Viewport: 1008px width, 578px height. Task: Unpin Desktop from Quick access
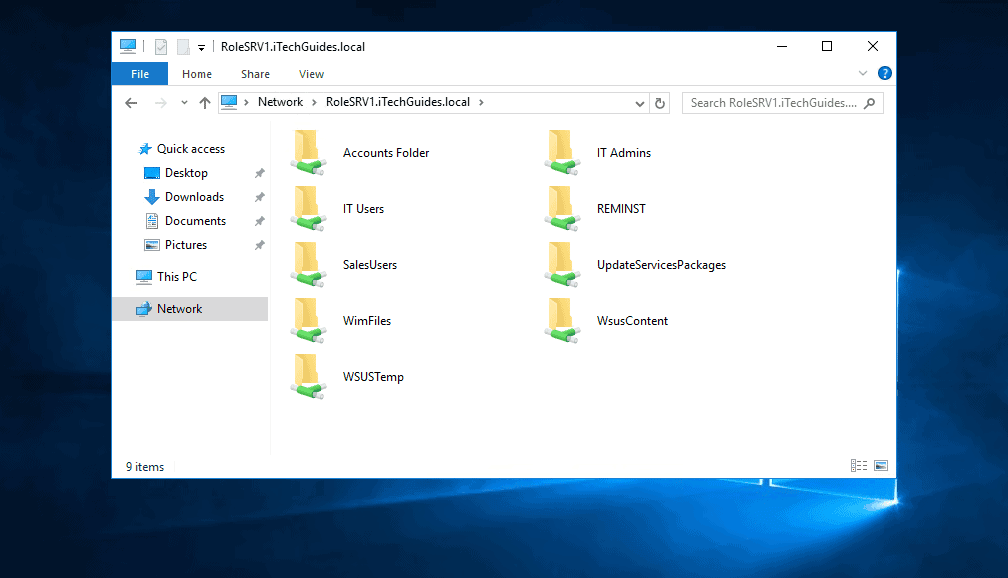(x=259, y=172)
